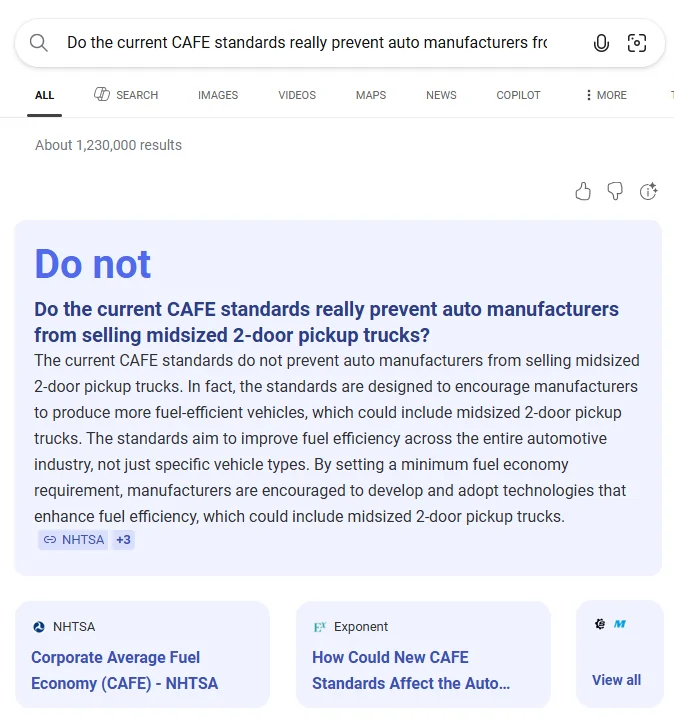674x719 pixels.
Task: Expand the +3 additional sources
Action: pos(123,540)
